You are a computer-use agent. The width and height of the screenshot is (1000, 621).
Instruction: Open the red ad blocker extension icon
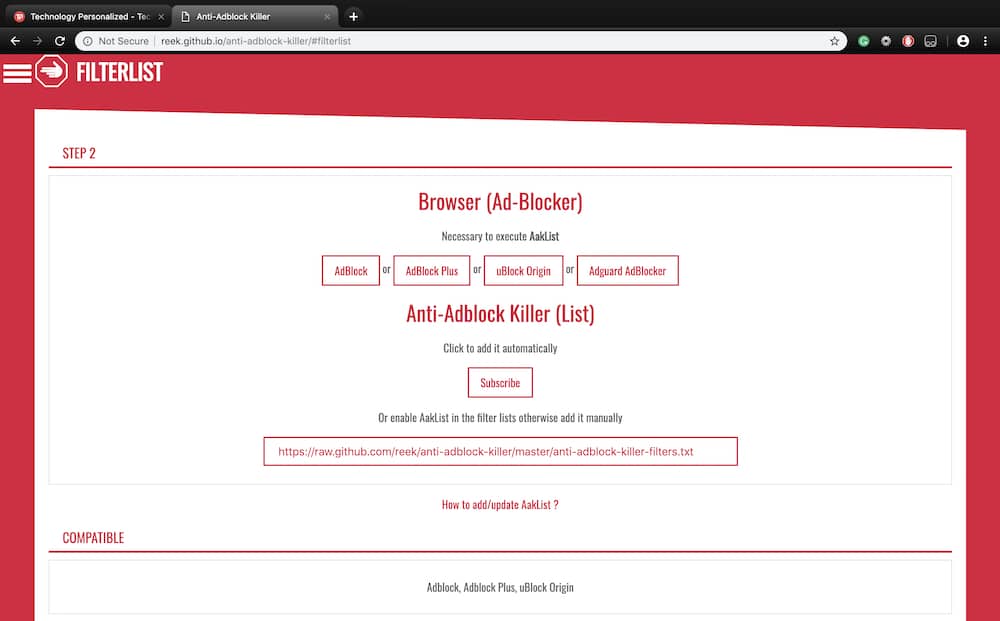pyautogui.click(x=908, y=41)
